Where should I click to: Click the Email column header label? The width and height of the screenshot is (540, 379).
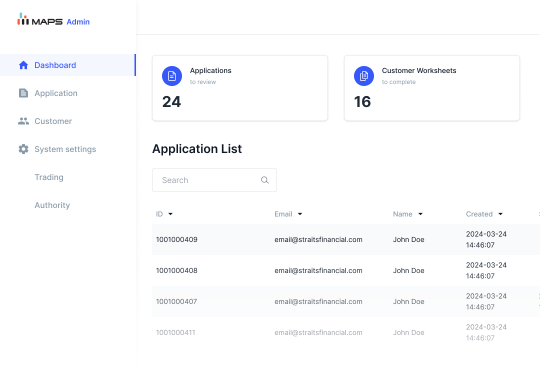point(283,214)
